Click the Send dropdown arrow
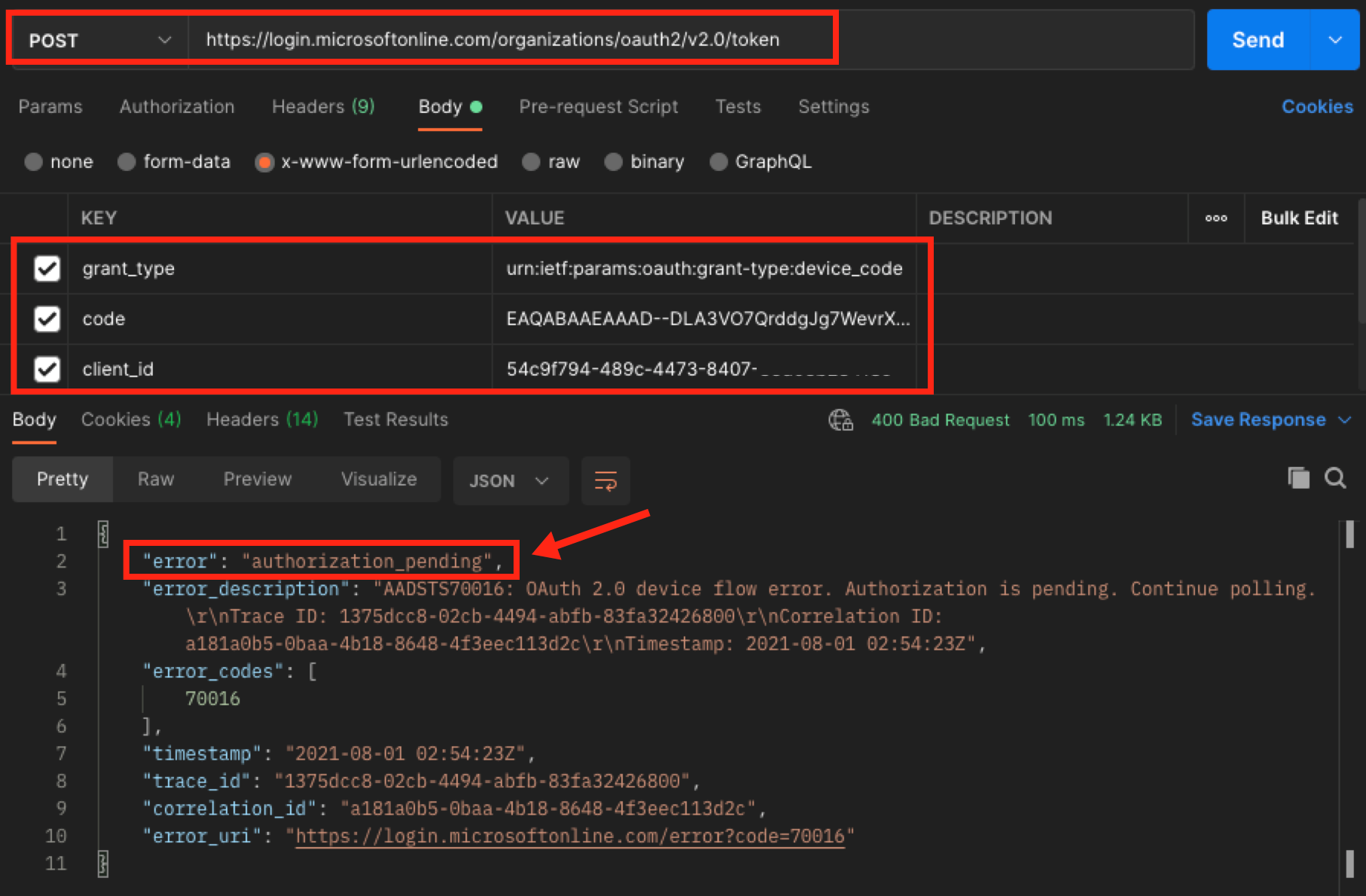This screenshot has width=1366, height=896. tap(1335, 40)
